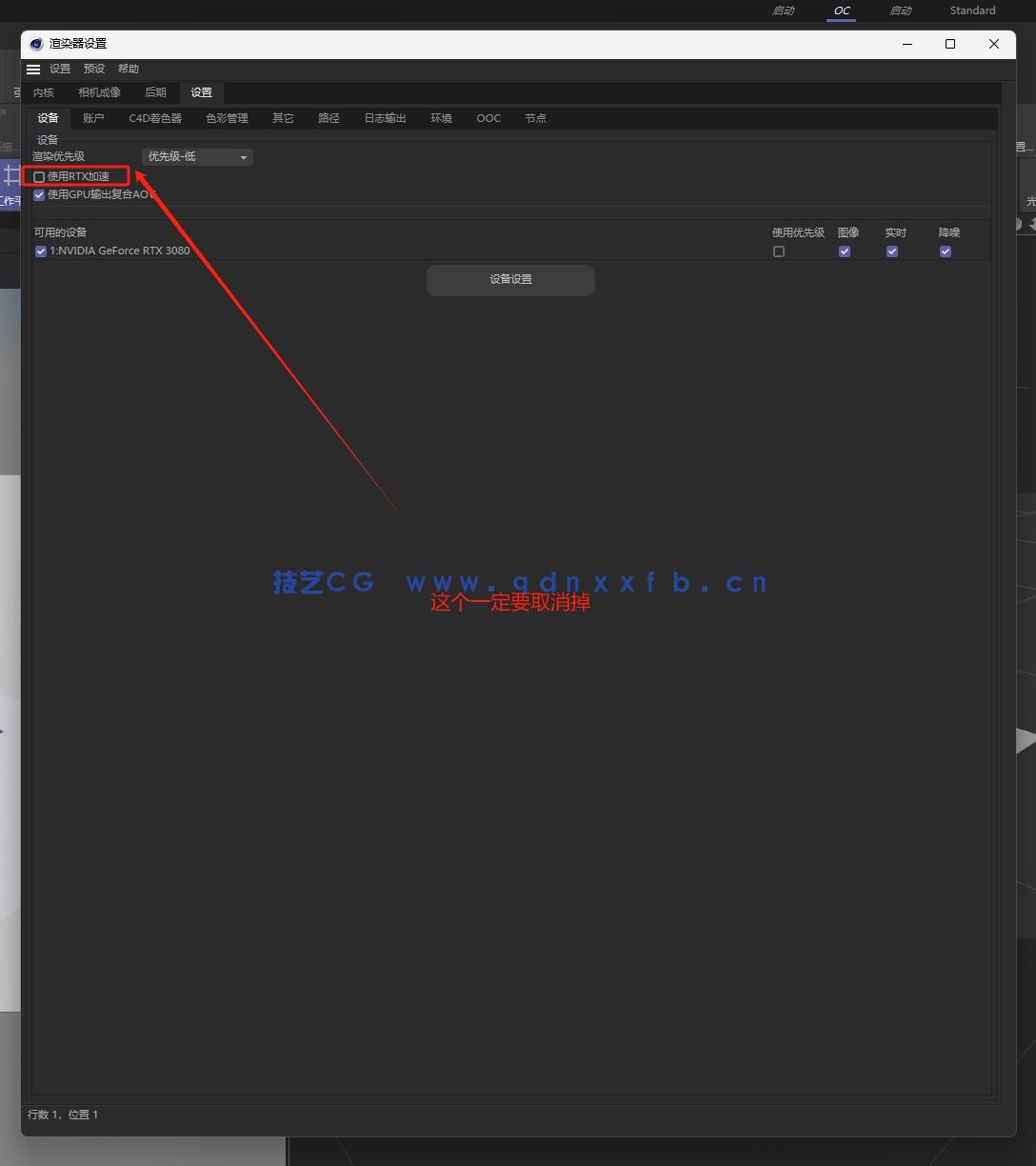Uncheck the 图像 checkbox for the GPU
Screen dimensions: 1036x1166
(845, 251)
